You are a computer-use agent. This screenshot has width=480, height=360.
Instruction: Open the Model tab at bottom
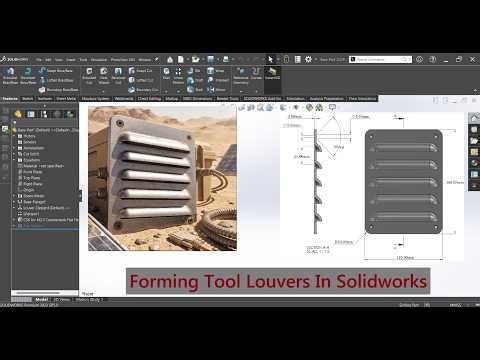pos(42,300)
